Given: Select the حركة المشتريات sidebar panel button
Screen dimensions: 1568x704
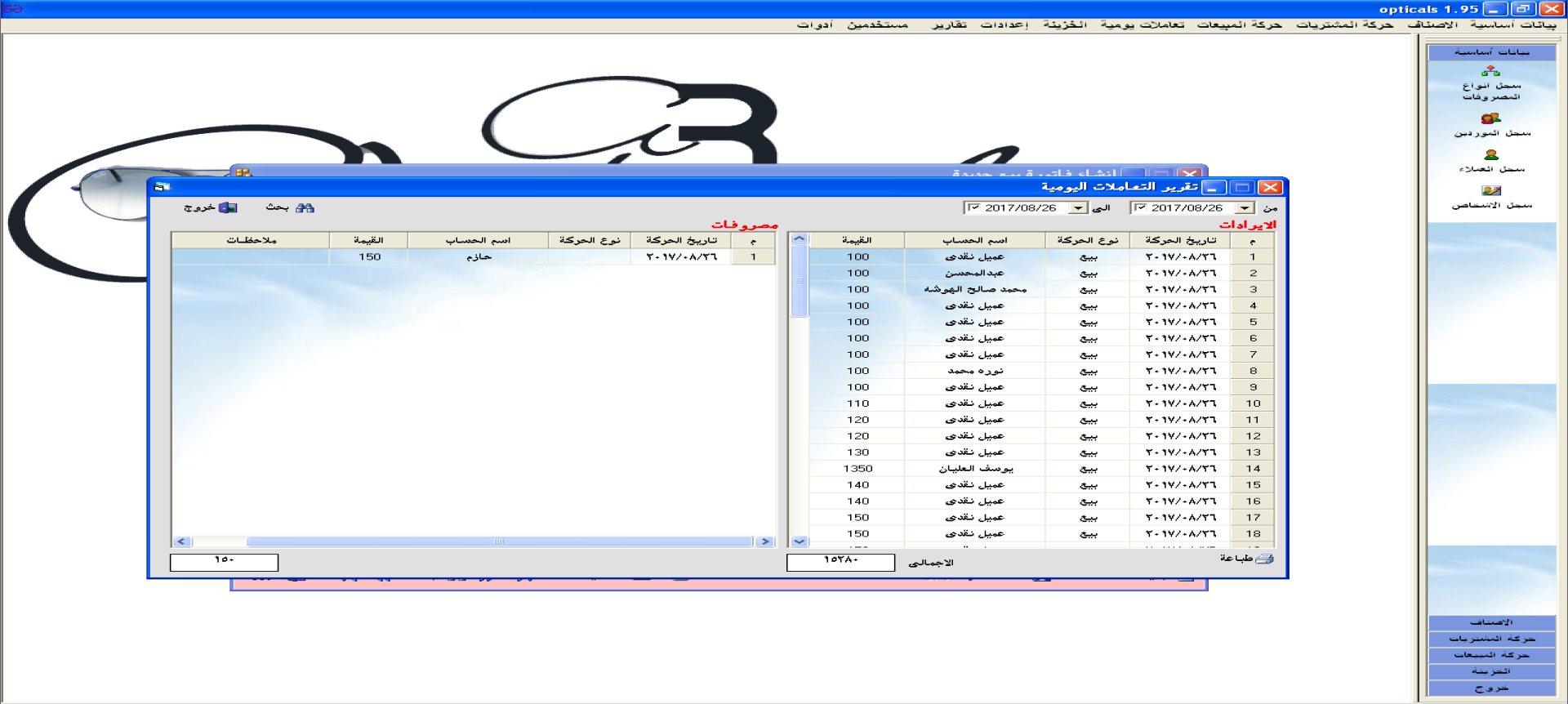Looking at the screenshot, I should click(1491, 639).
